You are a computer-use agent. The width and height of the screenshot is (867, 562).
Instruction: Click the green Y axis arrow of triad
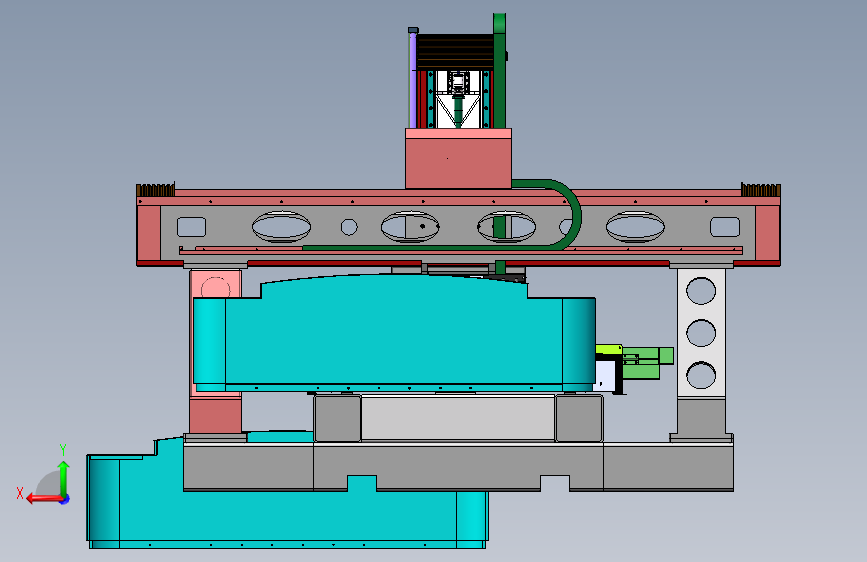pyautogui.click(x=64, y=476)
